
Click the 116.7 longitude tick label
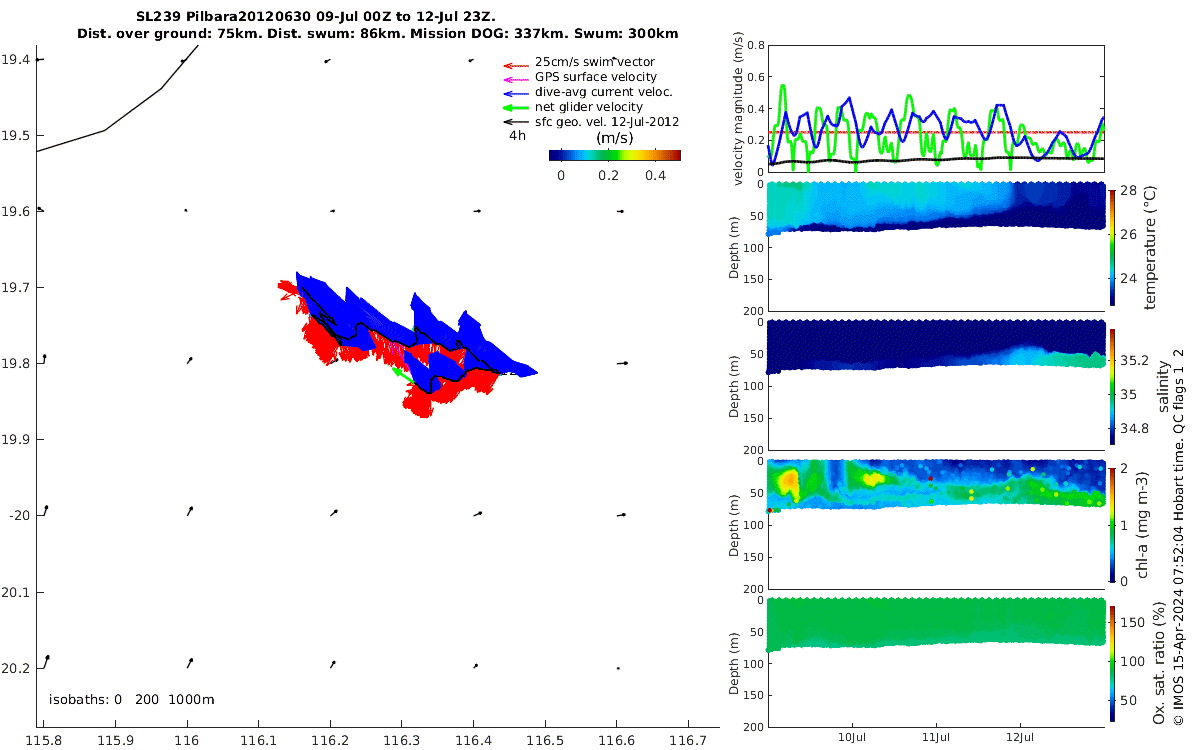tap(688, 740)
